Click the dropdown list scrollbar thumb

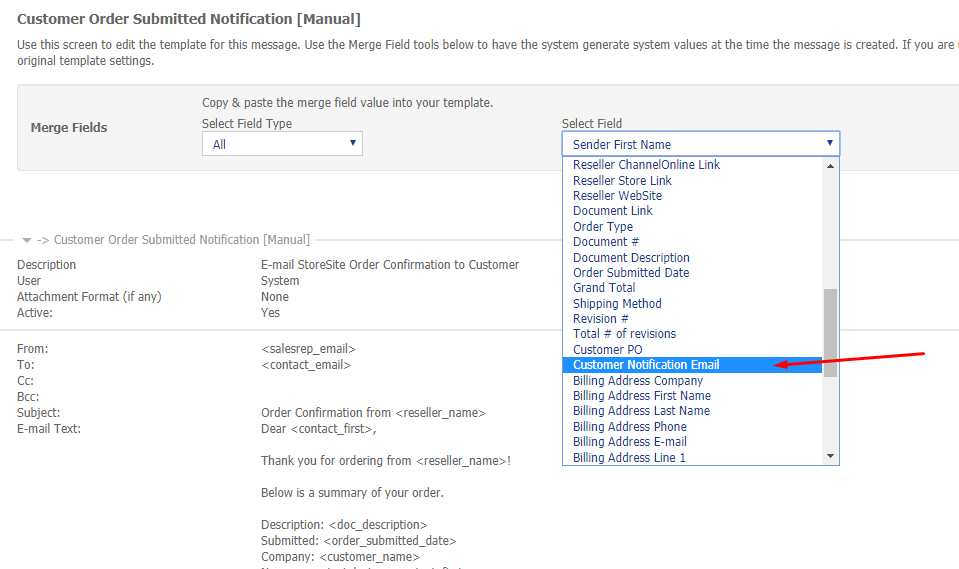(830, 332)
